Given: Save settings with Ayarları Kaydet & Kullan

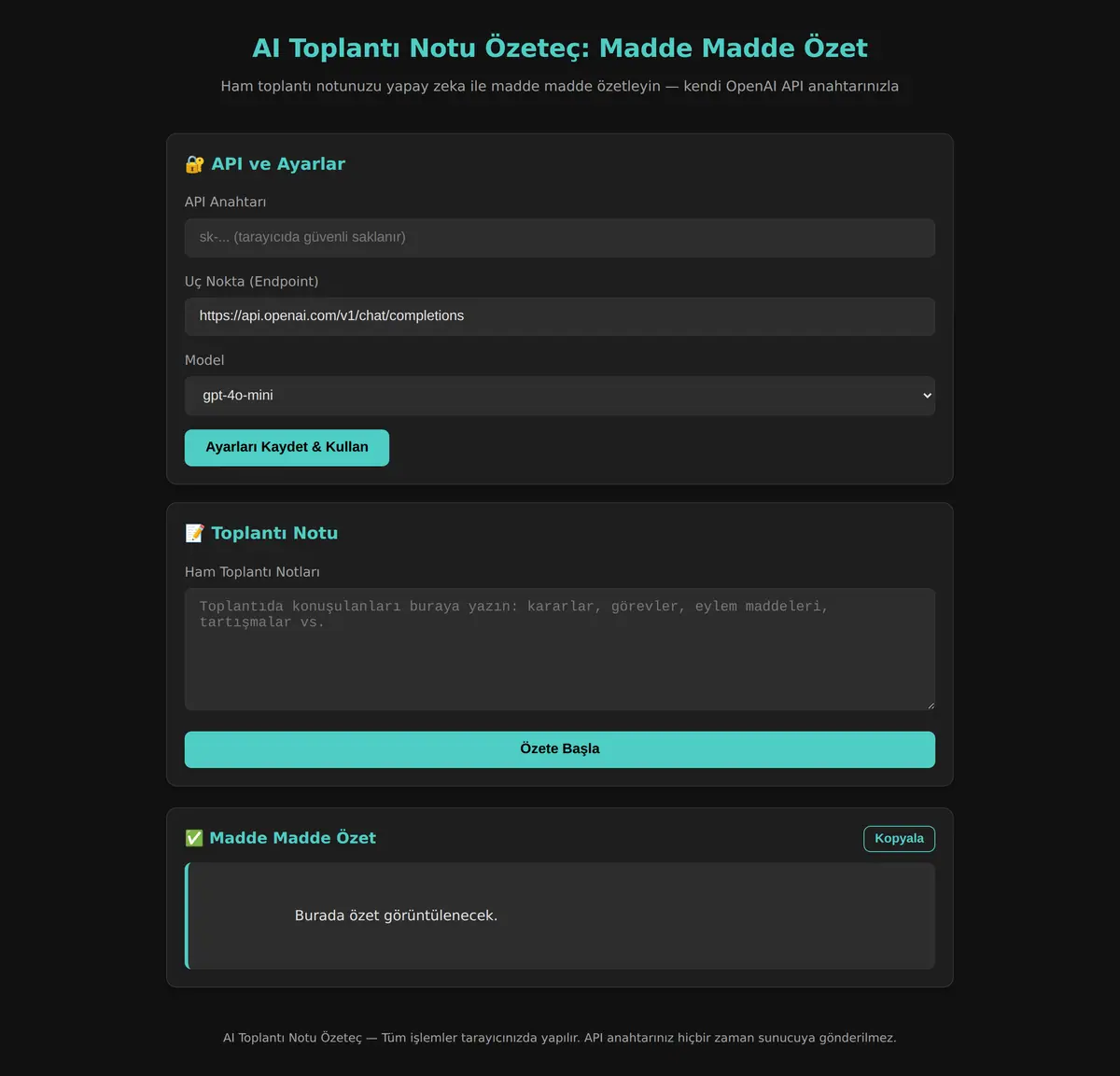Looking at the screenshot, I should pyautogui.click(x=287, y=448).
